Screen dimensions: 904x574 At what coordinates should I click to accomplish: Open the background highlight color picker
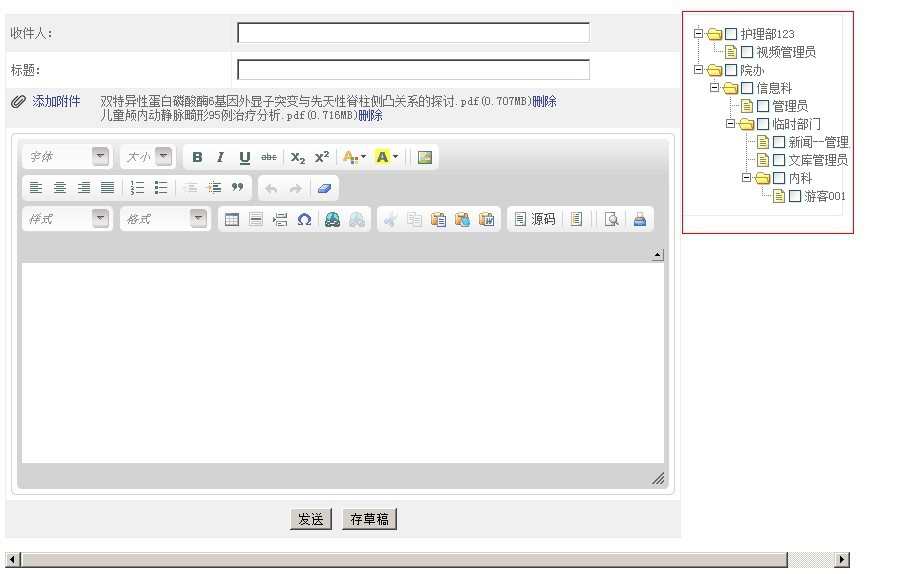click(386, 157)
